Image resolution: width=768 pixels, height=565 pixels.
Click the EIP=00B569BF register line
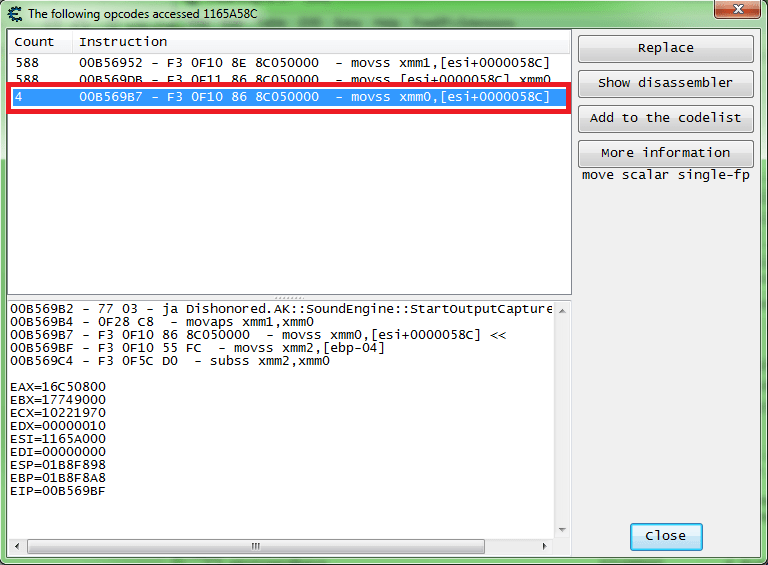click(58, 491)
